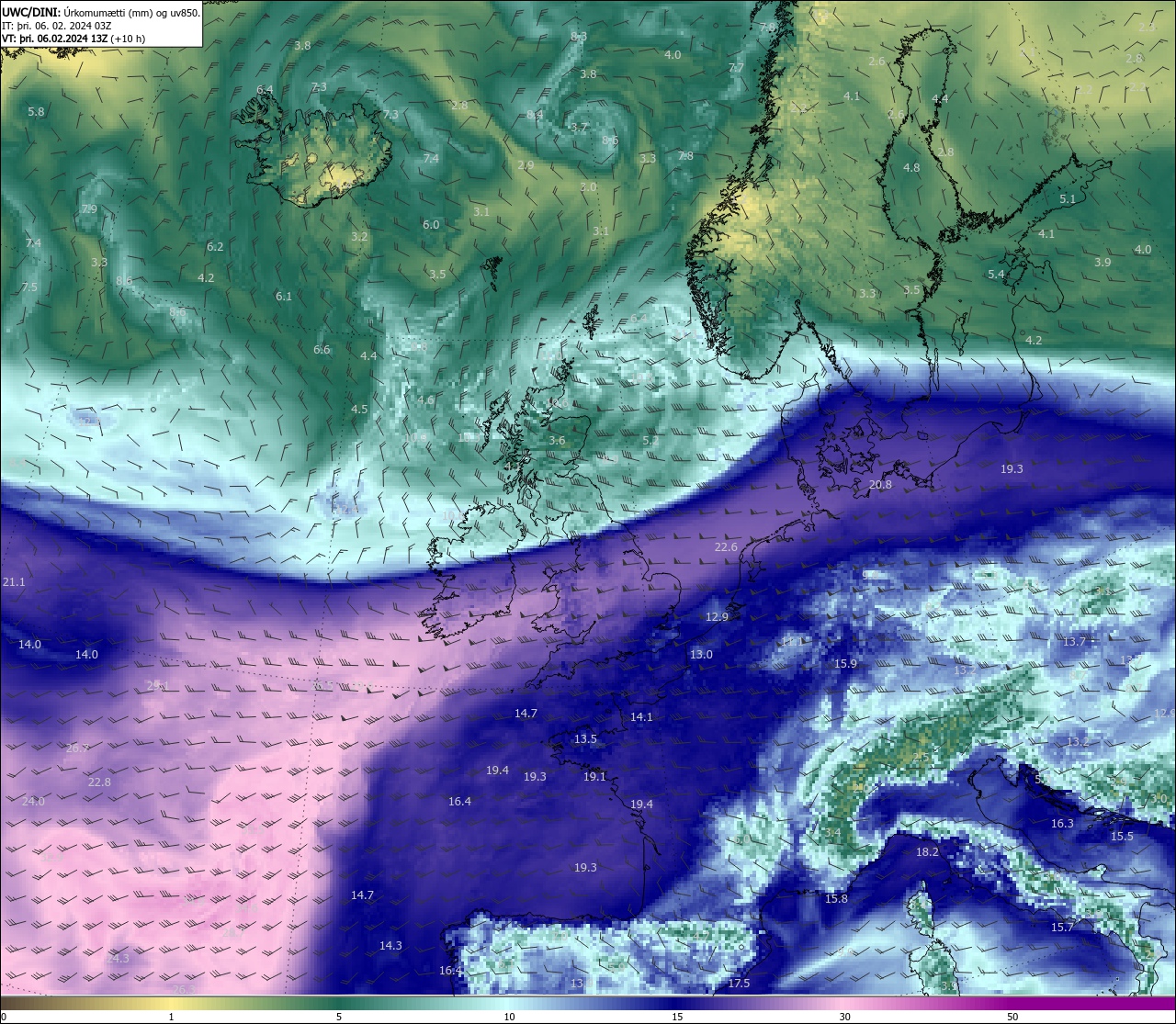Screen dimensions: 1176x1024
Task: Click the UWC/DINI title label
Action: pos(31,13)
